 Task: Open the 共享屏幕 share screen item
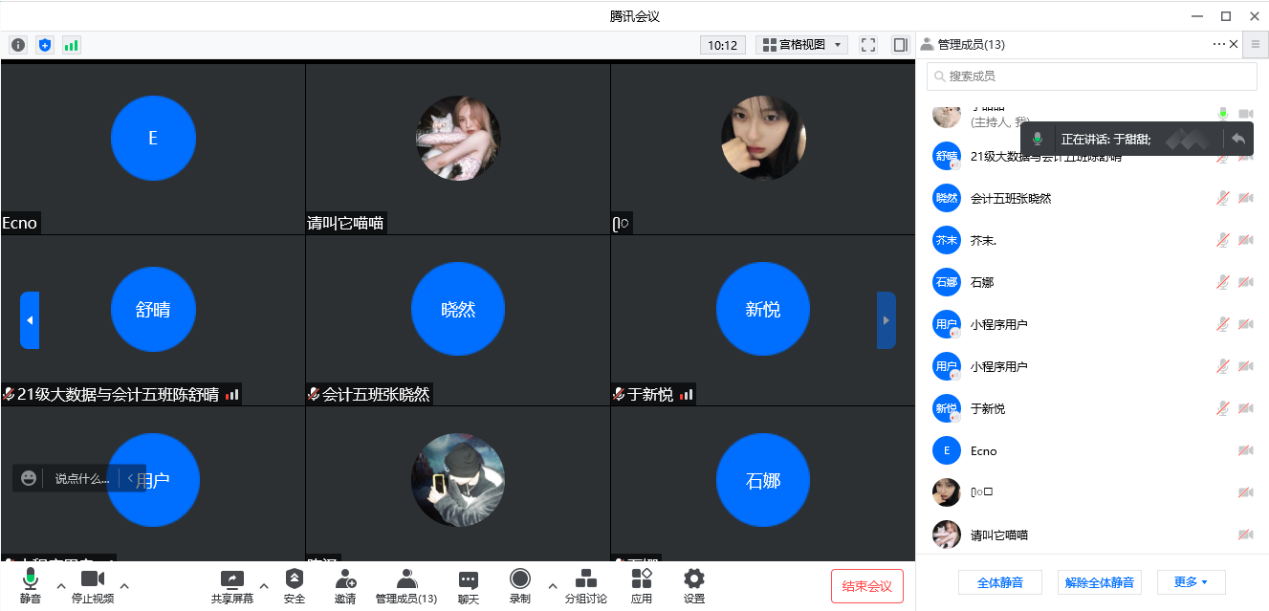pyautogui.click(x=232, y=584)
